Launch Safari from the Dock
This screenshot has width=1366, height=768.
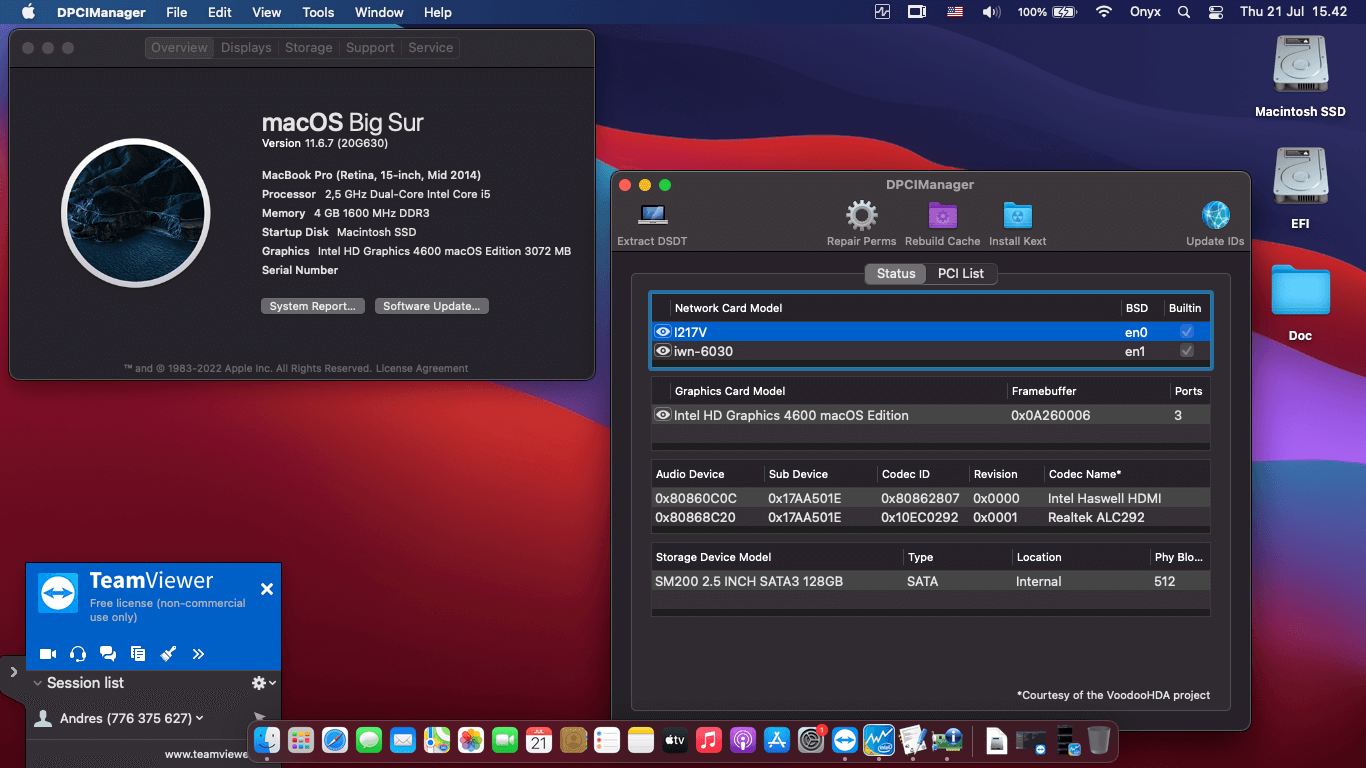point(335,740)
